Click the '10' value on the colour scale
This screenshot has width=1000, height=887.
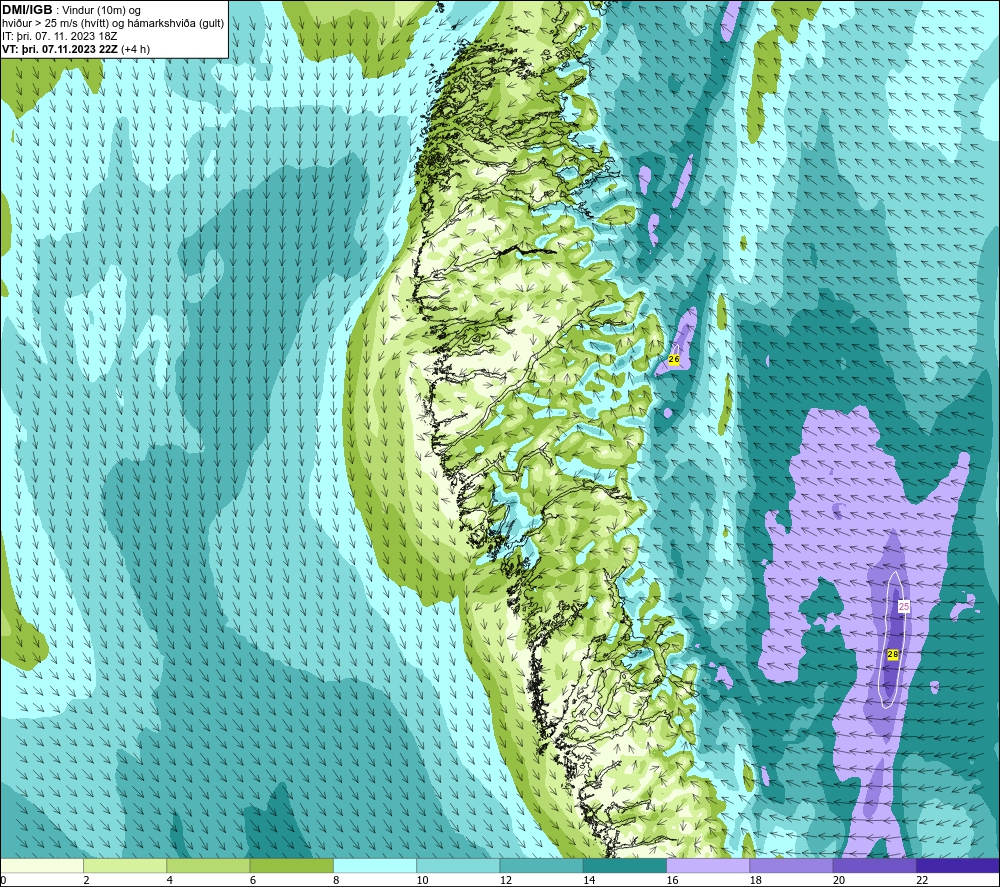pos(422,880)
